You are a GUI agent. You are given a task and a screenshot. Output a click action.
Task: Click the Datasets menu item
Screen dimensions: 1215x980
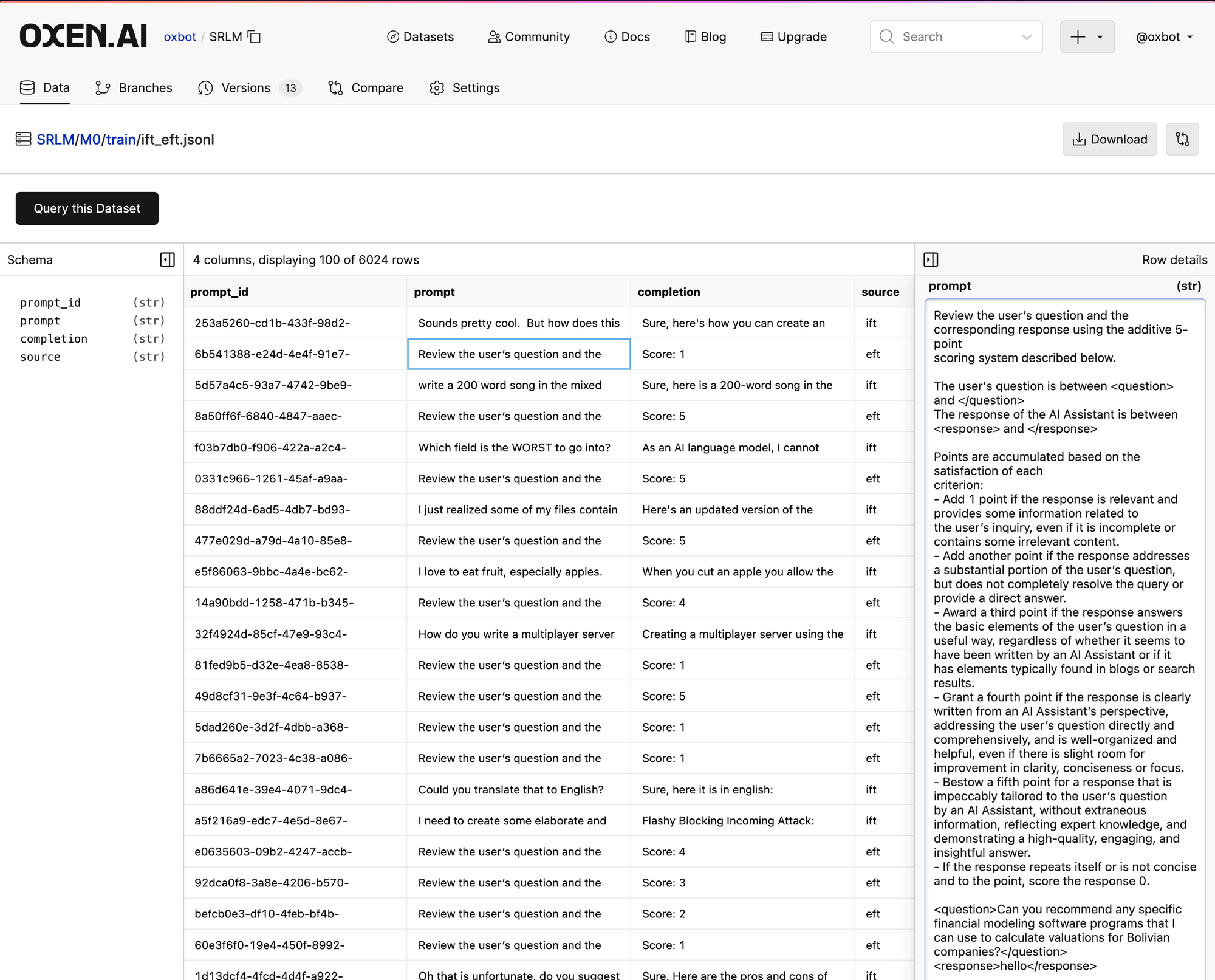[419, 37]
